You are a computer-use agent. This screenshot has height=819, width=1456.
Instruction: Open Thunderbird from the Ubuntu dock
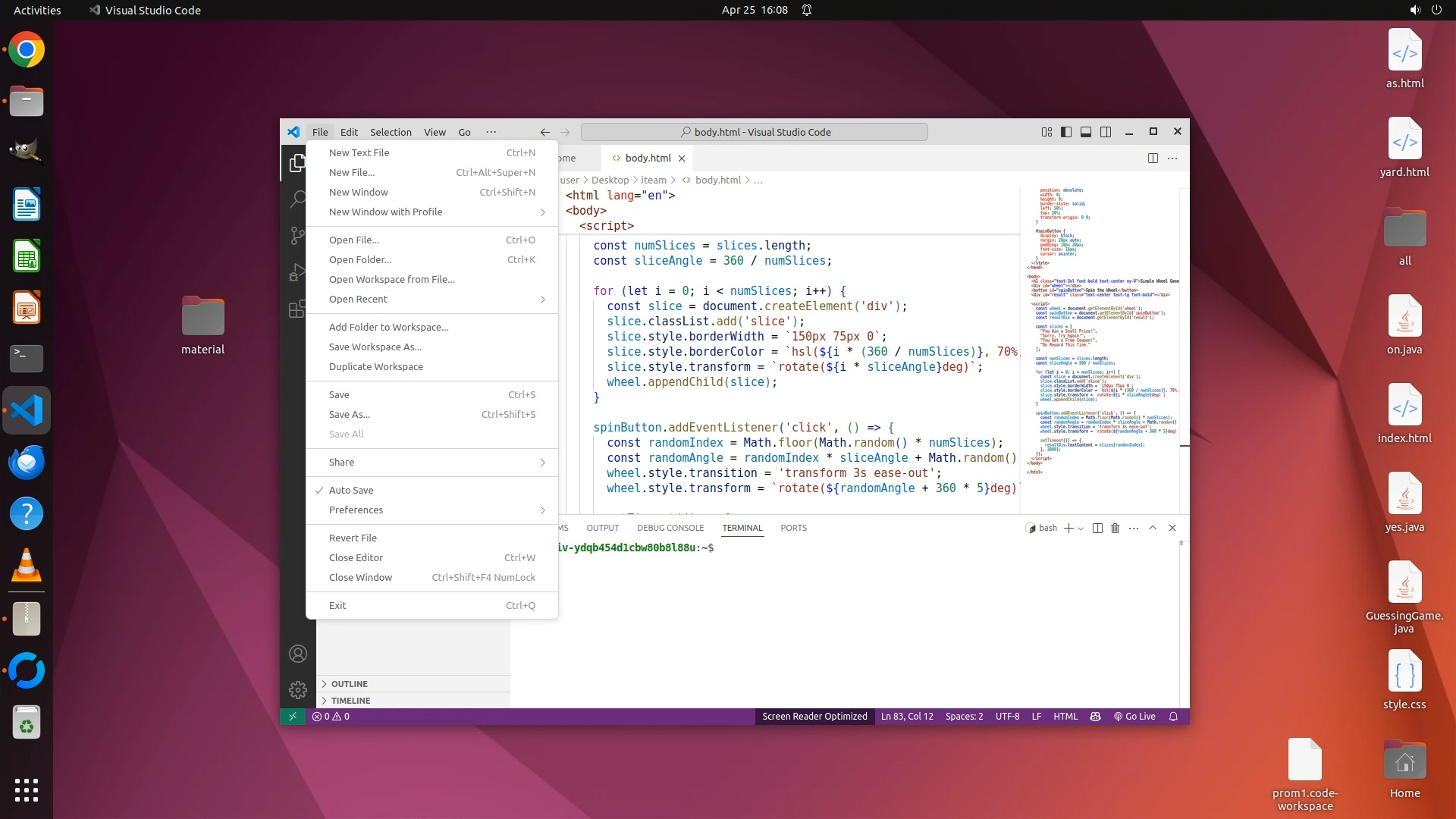coord(27,463)
